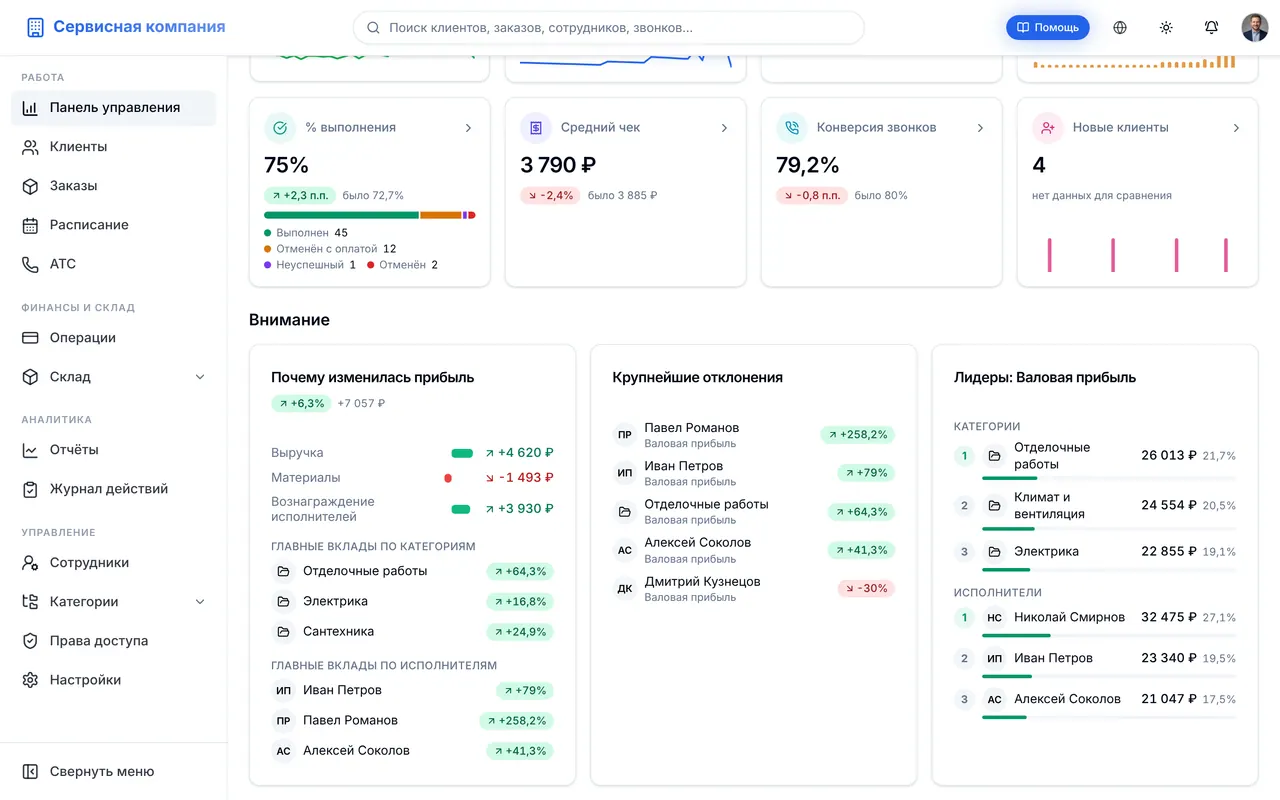Viewport: 1280px width, 800px height.
Task: Click the +6,3% profit change badge
Action: coord(301,403)
